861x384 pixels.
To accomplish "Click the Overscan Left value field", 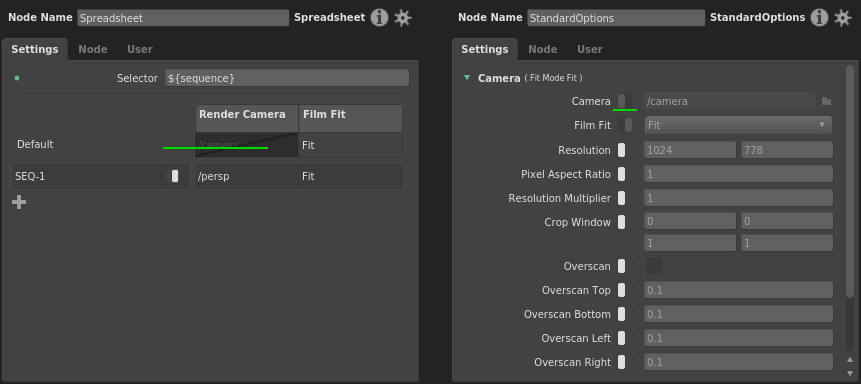I will point(739,338).
